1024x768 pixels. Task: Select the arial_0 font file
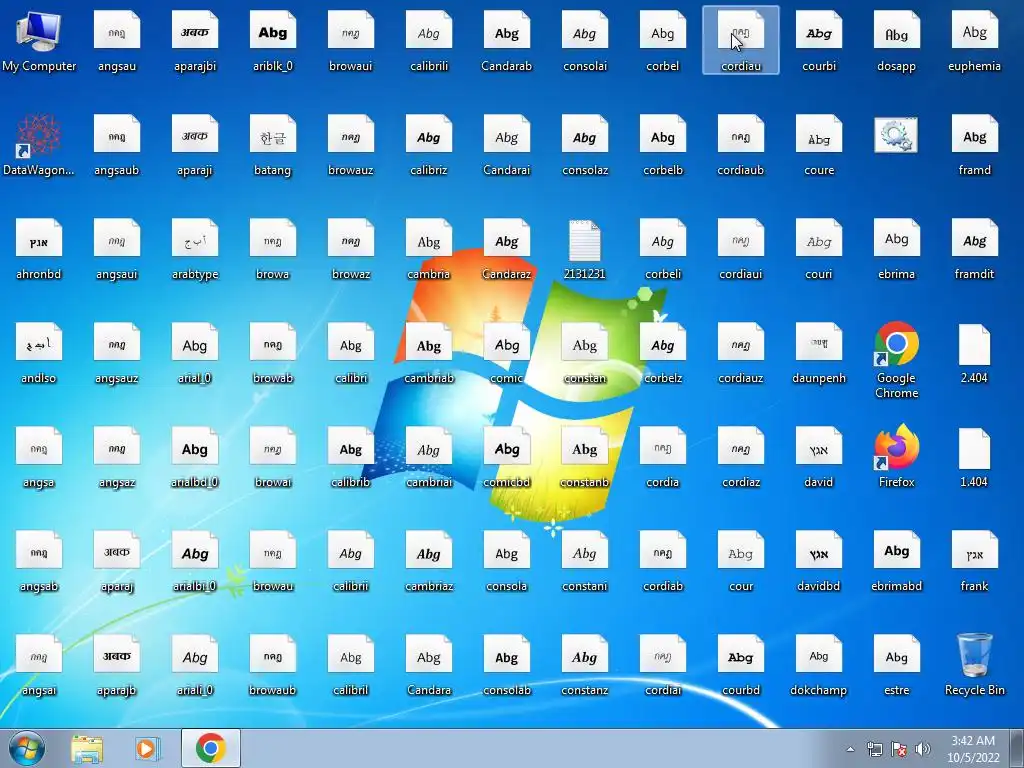pyautogui.click(x=195, y=353)
